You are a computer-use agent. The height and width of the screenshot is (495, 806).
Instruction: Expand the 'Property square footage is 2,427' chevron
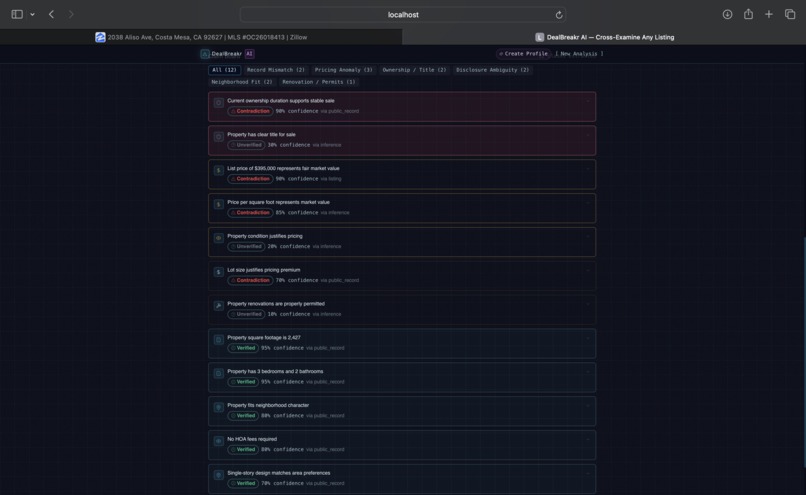coord(588,339)
